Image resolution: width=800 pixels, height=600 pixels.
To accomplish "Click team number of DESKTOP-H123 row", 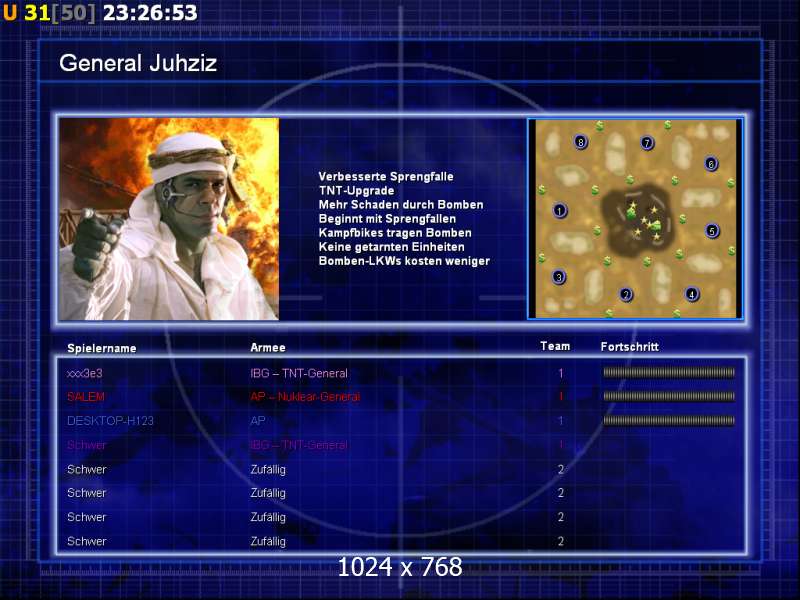I will coord(561,421).
